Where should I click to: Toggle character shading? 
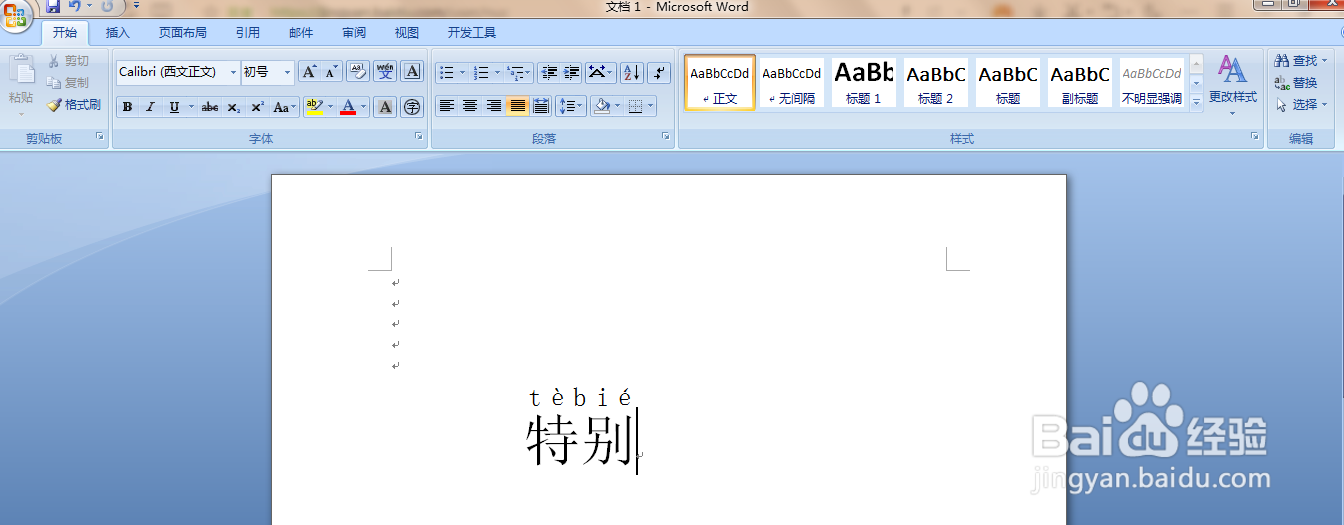385,107
